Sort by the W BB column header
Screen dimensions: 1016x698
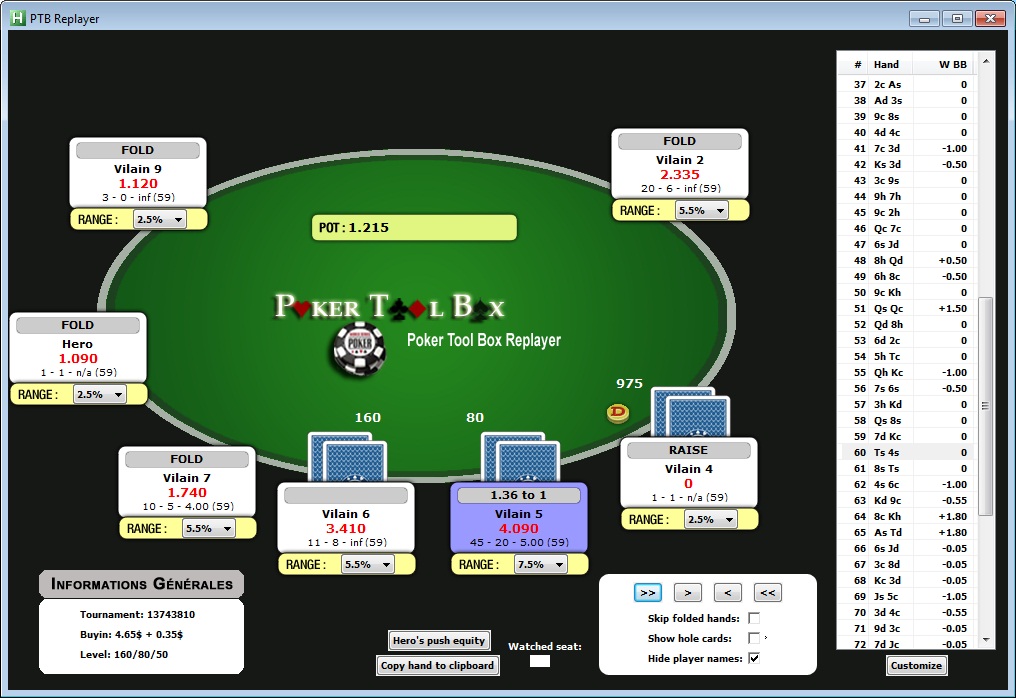tap(943, 64)
